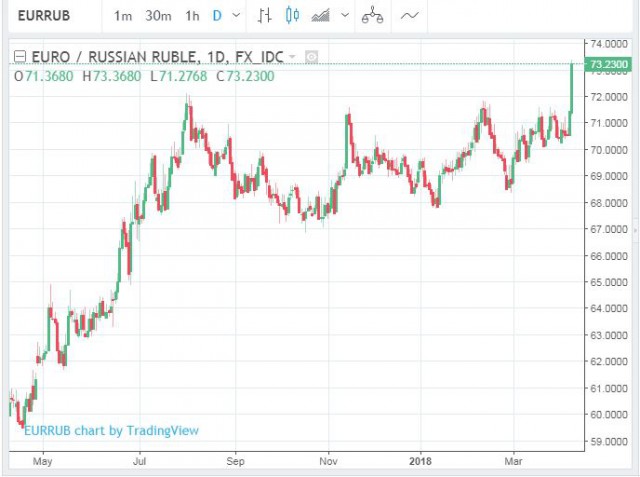640x477 pixels.
Task: Expand the interval dropdown arrow next to D
Action: coord(235,16)
